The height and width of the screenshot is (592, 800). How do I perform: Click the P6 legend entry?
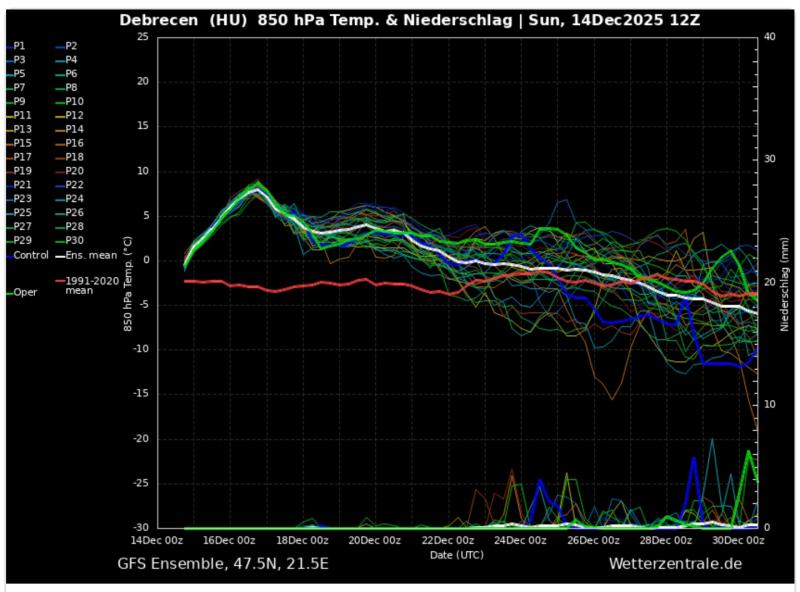(72, 74)
